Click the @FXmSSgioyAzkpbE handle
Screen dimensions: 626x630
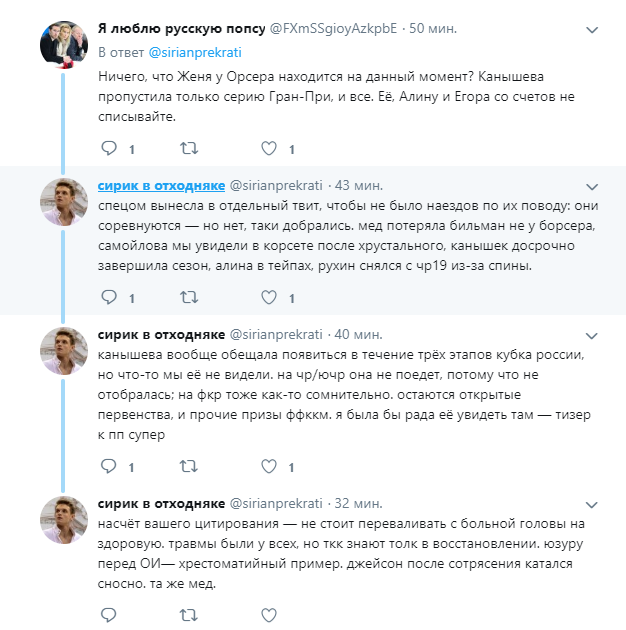[x=339, y=29]
